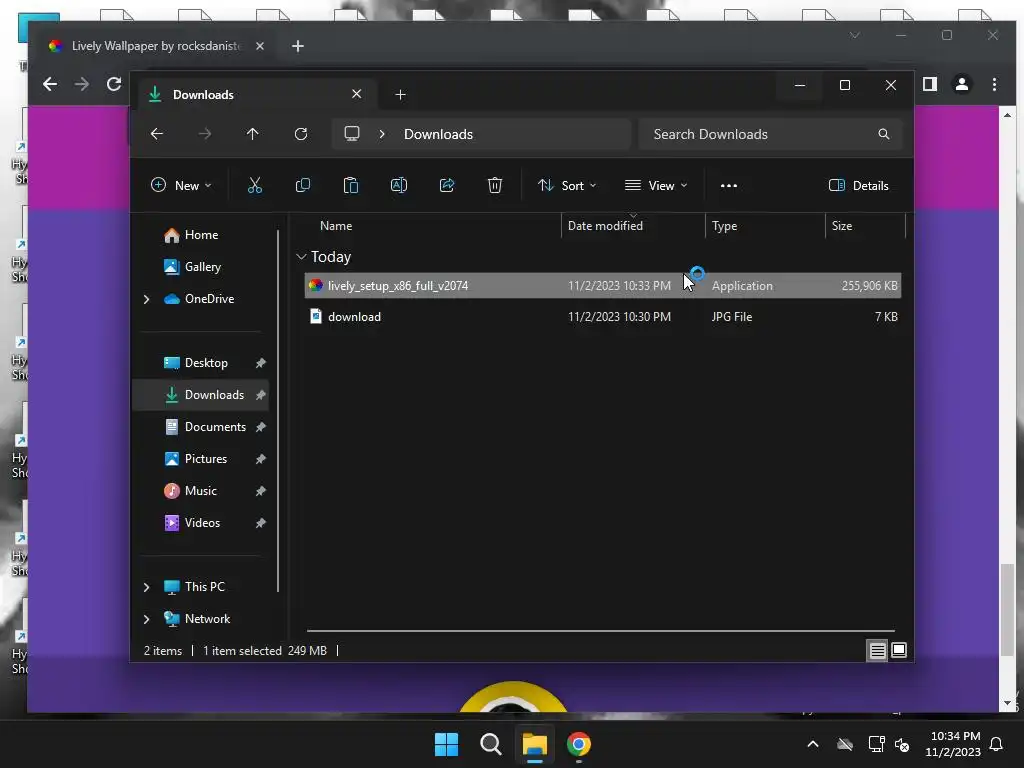
Task: Click the muted volume icon in tray
Action: pos(903,744)
